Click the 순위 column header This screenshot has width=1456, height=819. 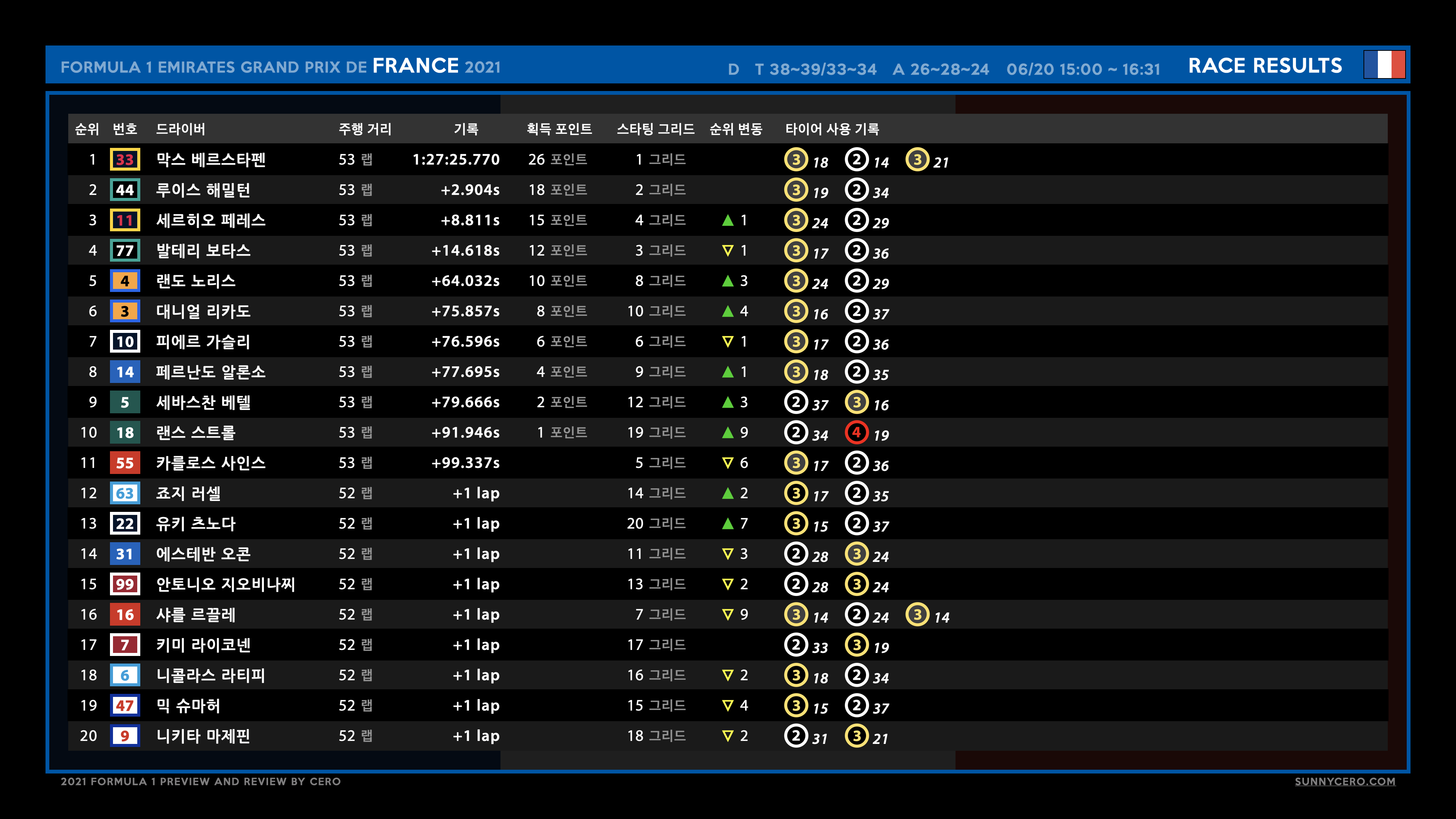point(87,129)
